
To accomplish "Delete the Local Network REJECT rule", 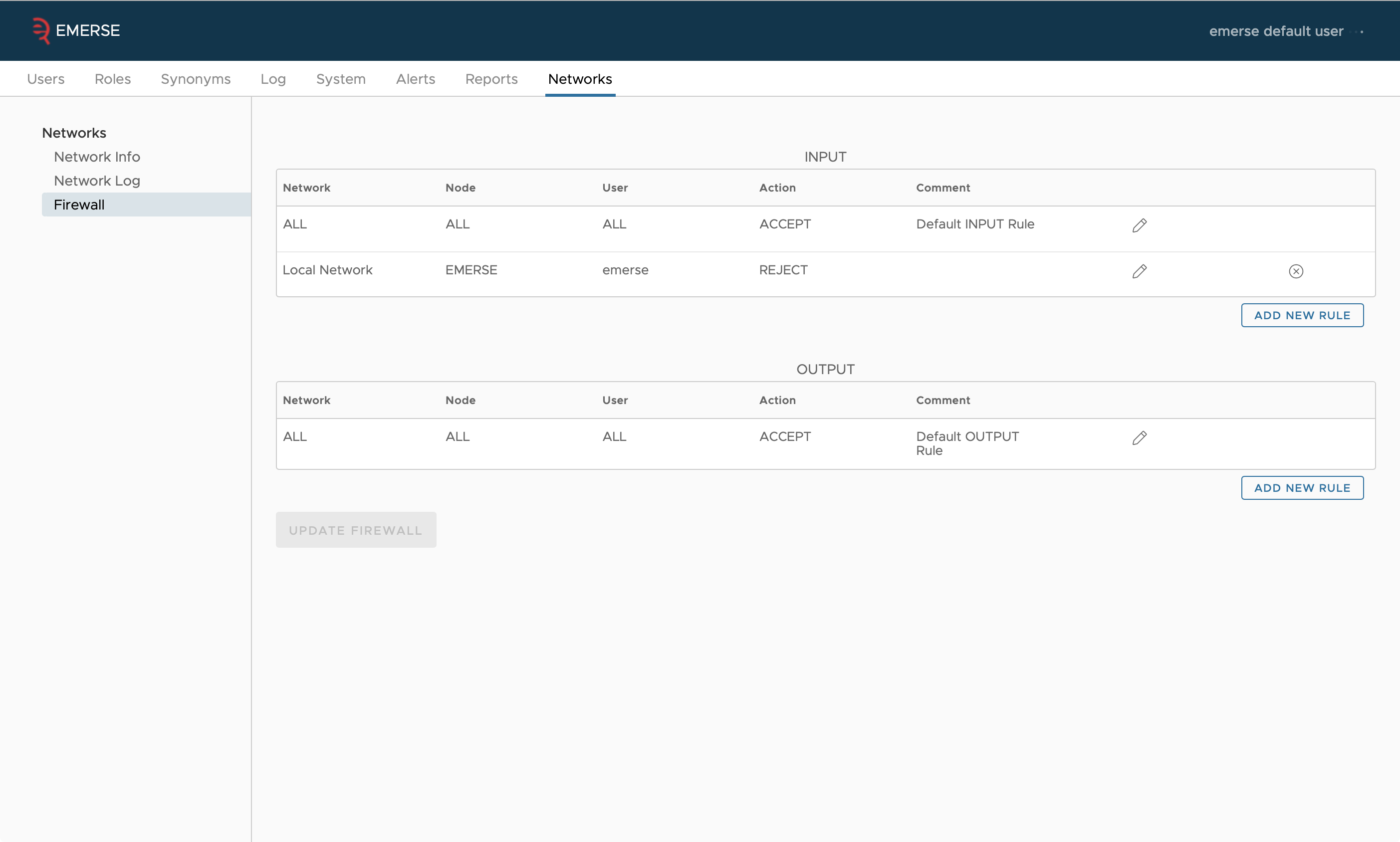I will pos(1296,271).
